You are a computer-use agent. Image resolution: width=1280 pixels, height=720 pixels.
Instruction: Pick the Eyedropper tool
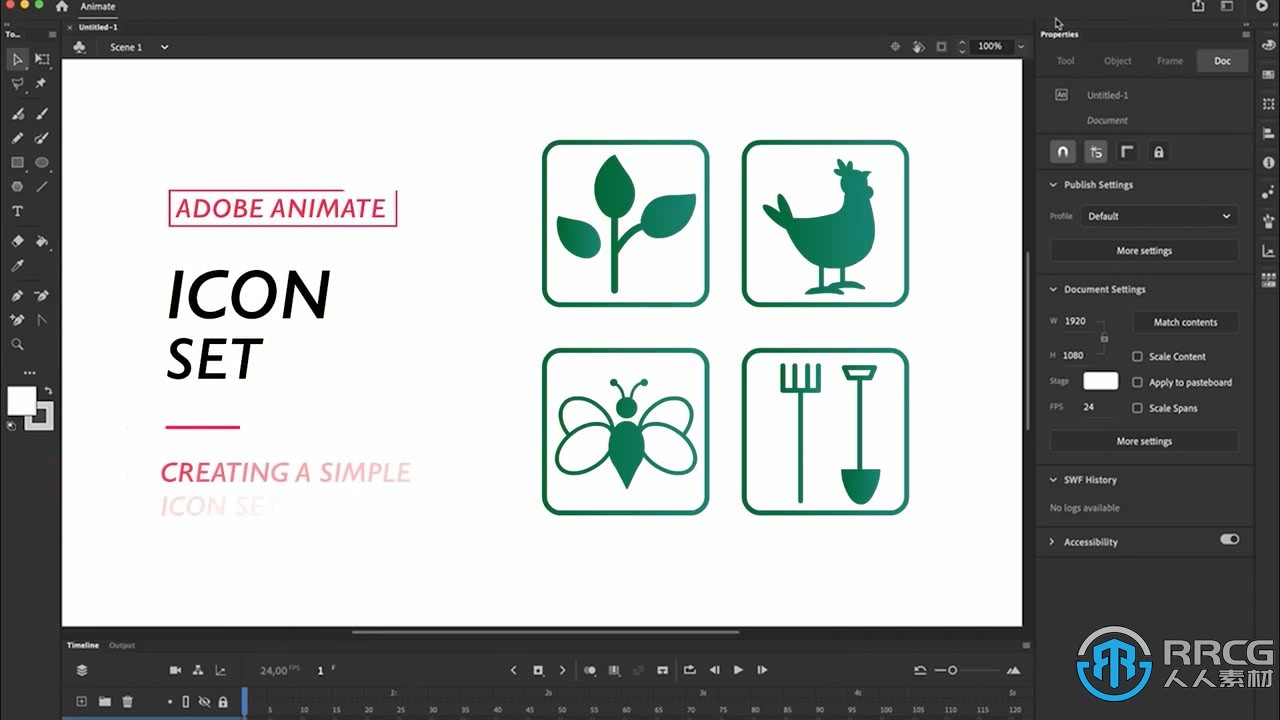tap(18, 265)
